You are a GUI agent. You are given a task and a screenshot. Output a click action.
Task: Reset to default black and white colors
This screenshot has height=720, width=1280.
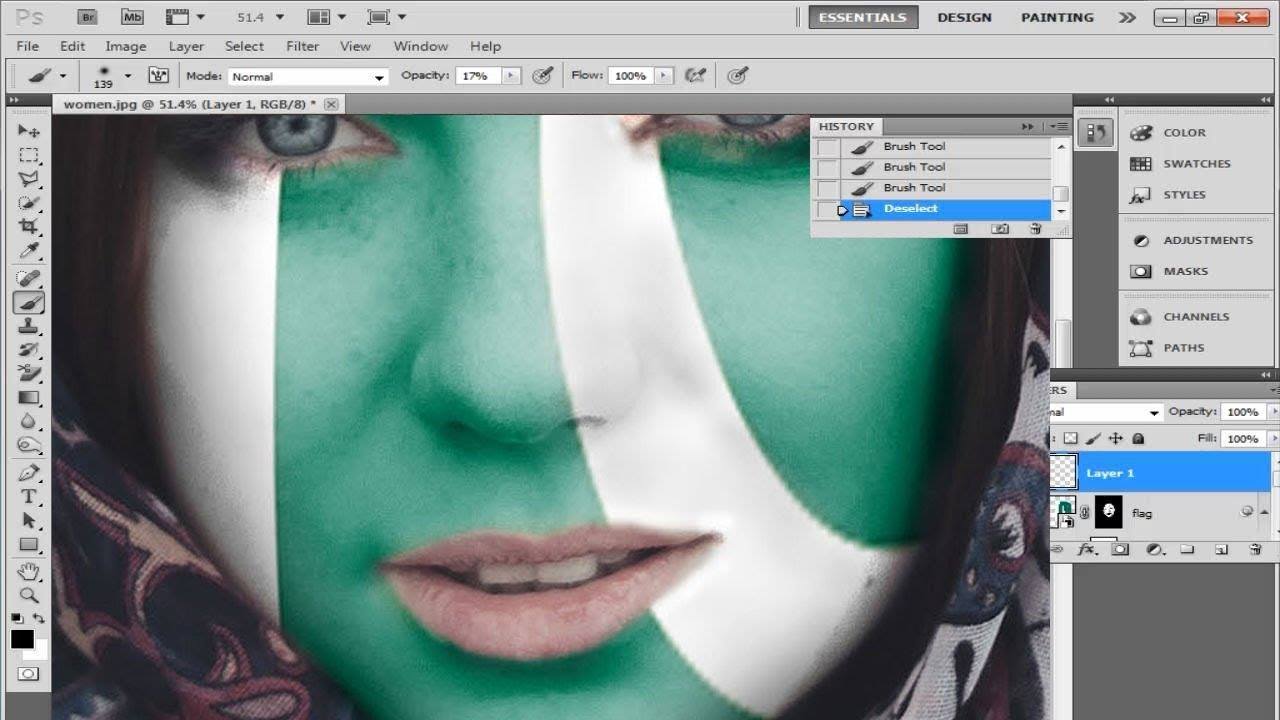click(x=18, y=620)
